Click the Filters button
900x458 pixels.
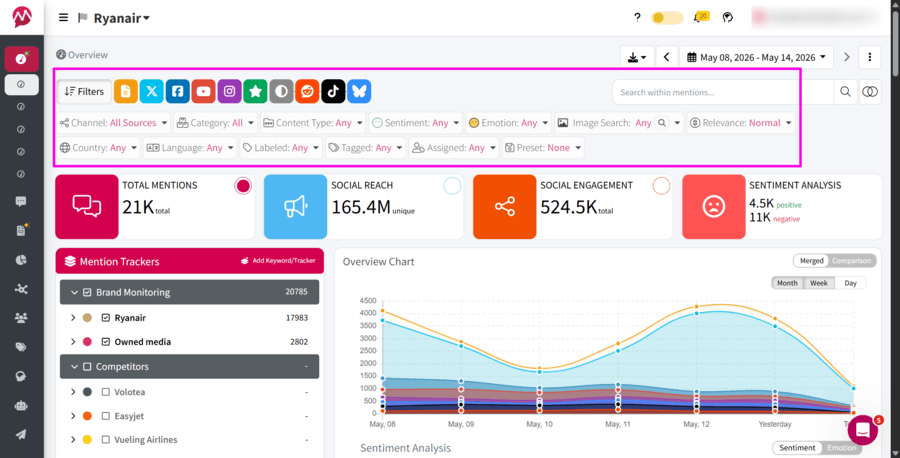[84, 91]
